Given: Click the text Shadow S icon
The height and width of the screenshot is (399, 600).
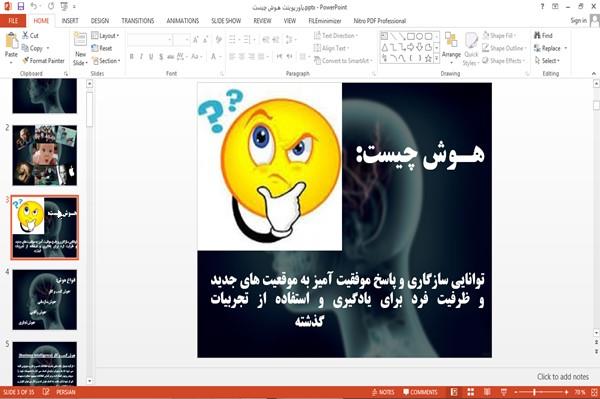Looking at the screenshot, I should point(161,57).
